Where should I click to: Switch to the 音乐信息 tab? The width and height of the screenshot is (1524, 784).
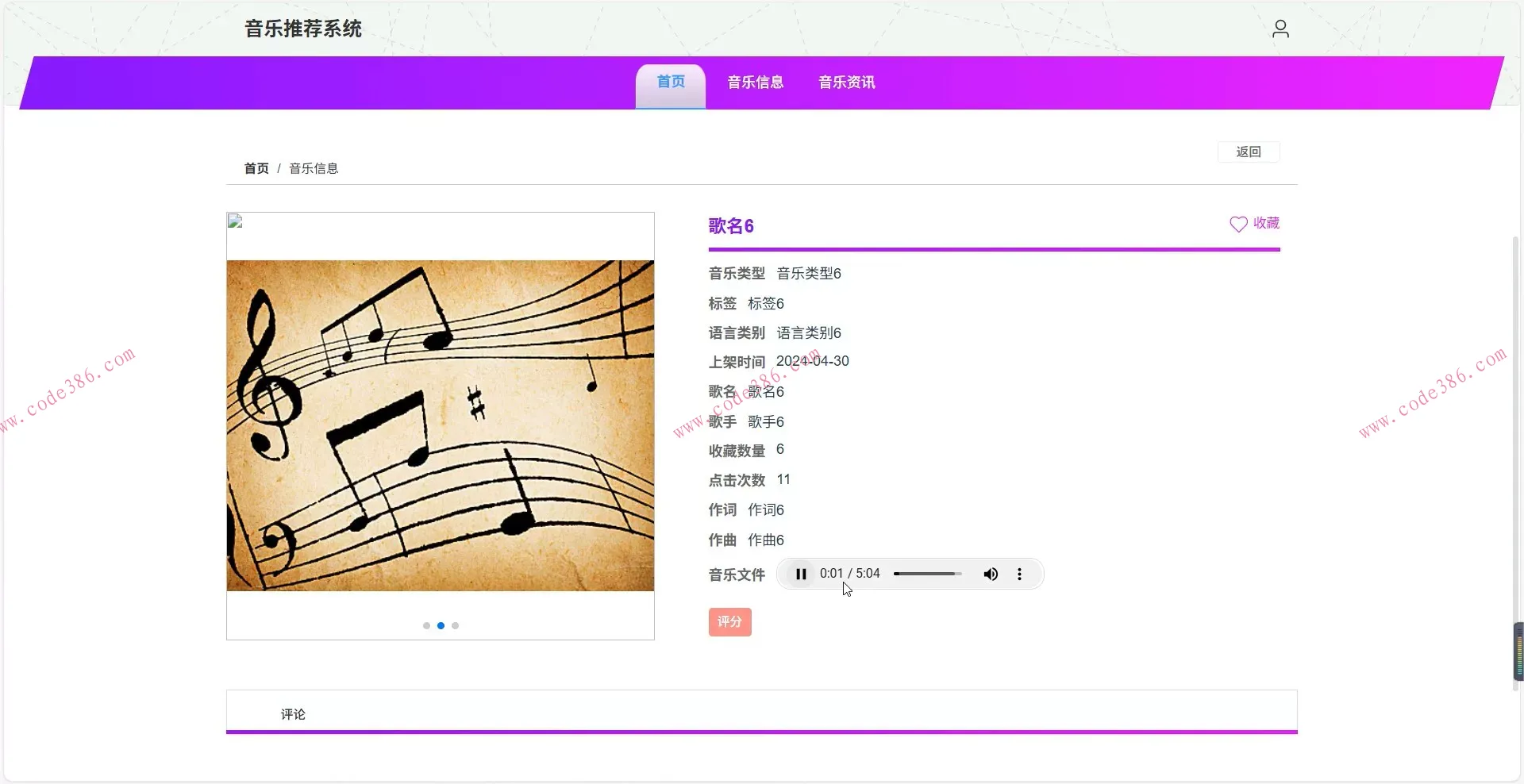pos(755,82)
